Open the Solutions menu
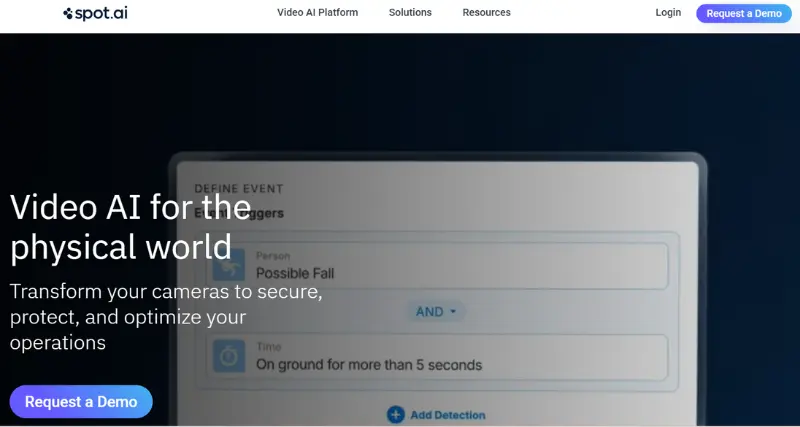The width and height of the screenshot is (800, 427). 410,13
